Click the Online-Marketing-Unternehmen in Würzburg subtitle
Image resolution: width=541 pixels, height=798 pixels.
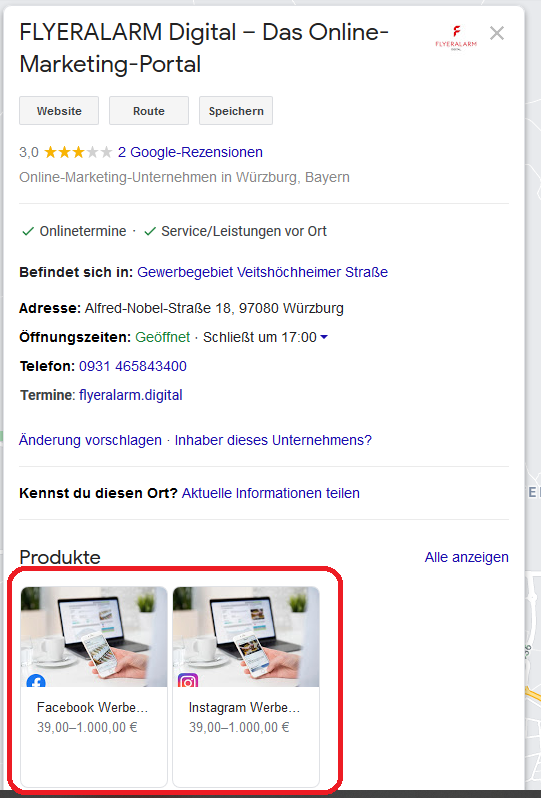pos(184,177)
